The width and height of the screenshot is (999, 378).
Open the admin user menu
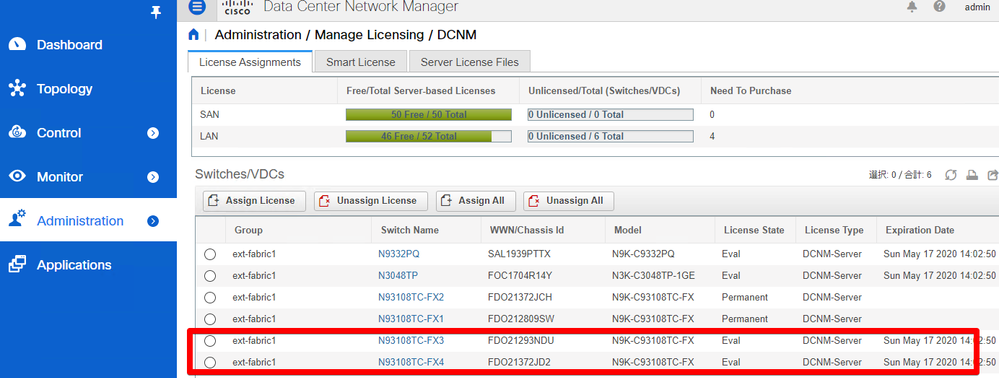[977, 7]
